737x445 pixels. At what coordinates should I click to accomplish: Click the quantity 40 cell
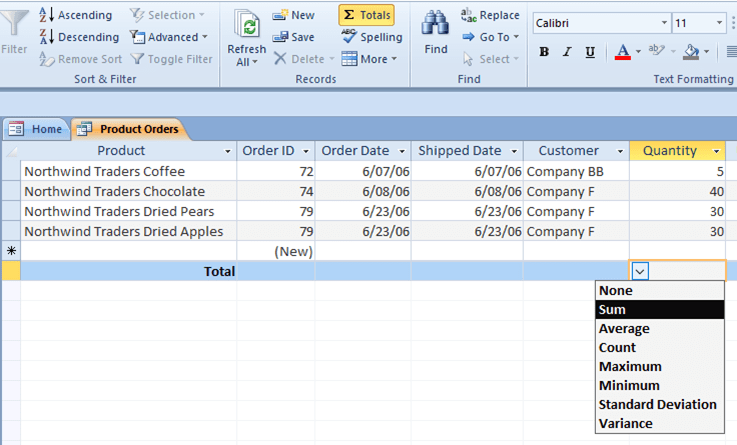click(x=677, y=191)
